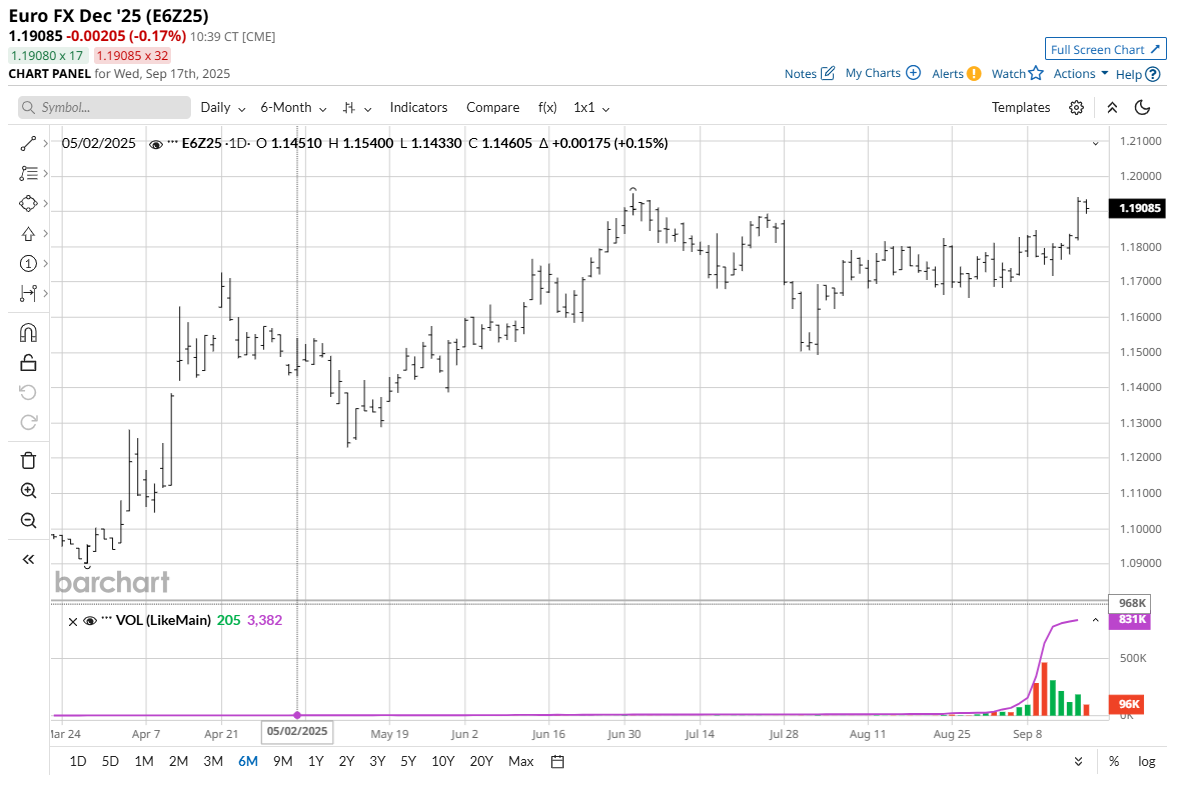Open VOL indicator options menu
The height and width of the screenshot is (792, 1197).
tap(106, 619)
